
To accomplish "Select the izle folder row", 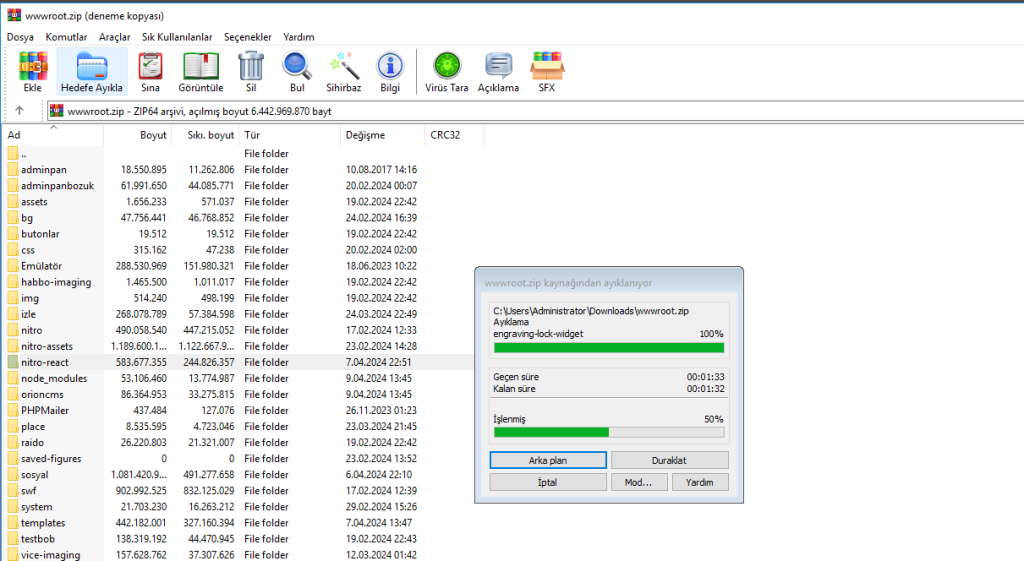I will click(x=238, y=314).
